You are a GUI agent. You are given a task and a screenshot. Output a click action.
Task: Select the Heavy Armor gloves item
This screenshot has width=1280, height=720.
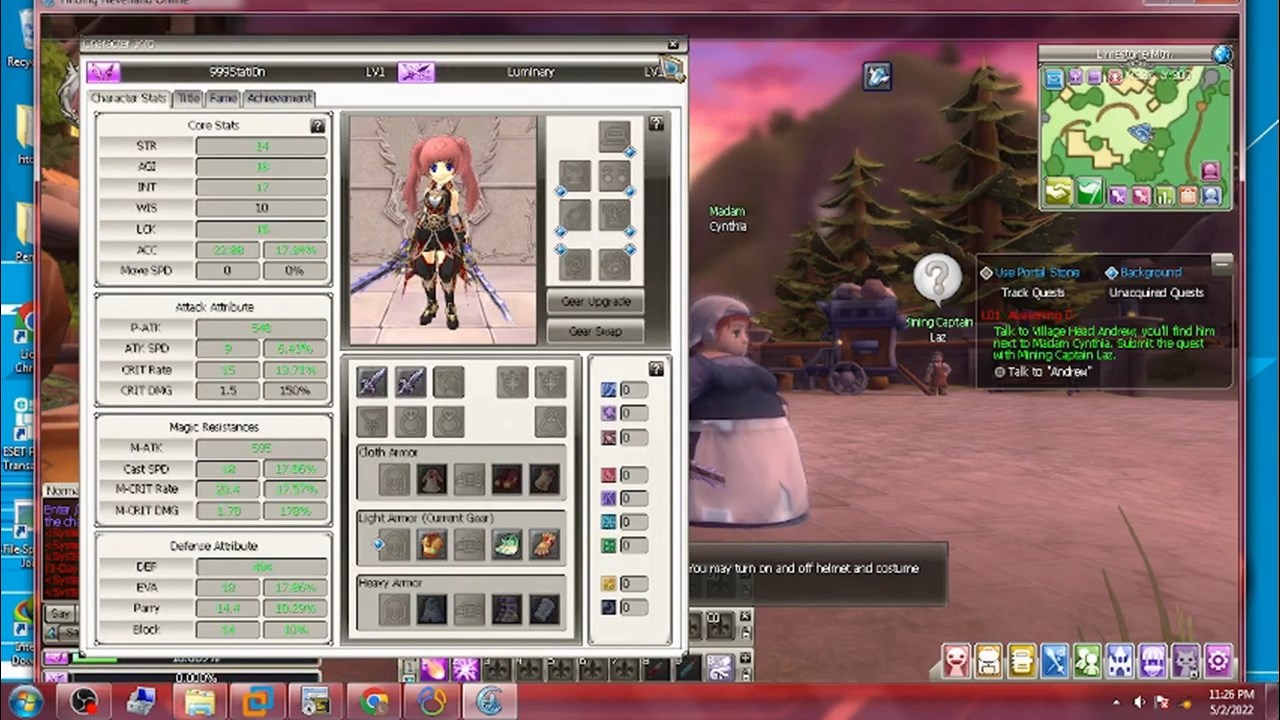coord(544,609)
